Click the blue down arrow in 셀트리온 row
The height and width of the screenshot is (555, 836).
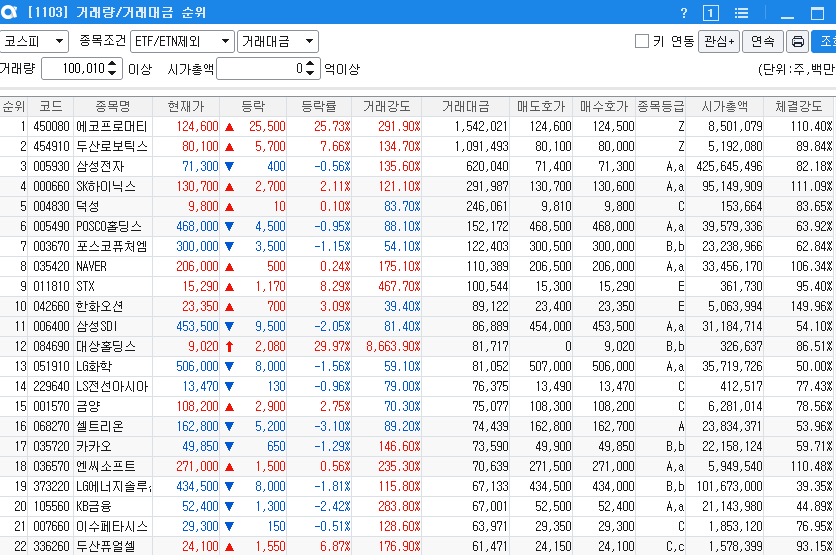[230, 427]
